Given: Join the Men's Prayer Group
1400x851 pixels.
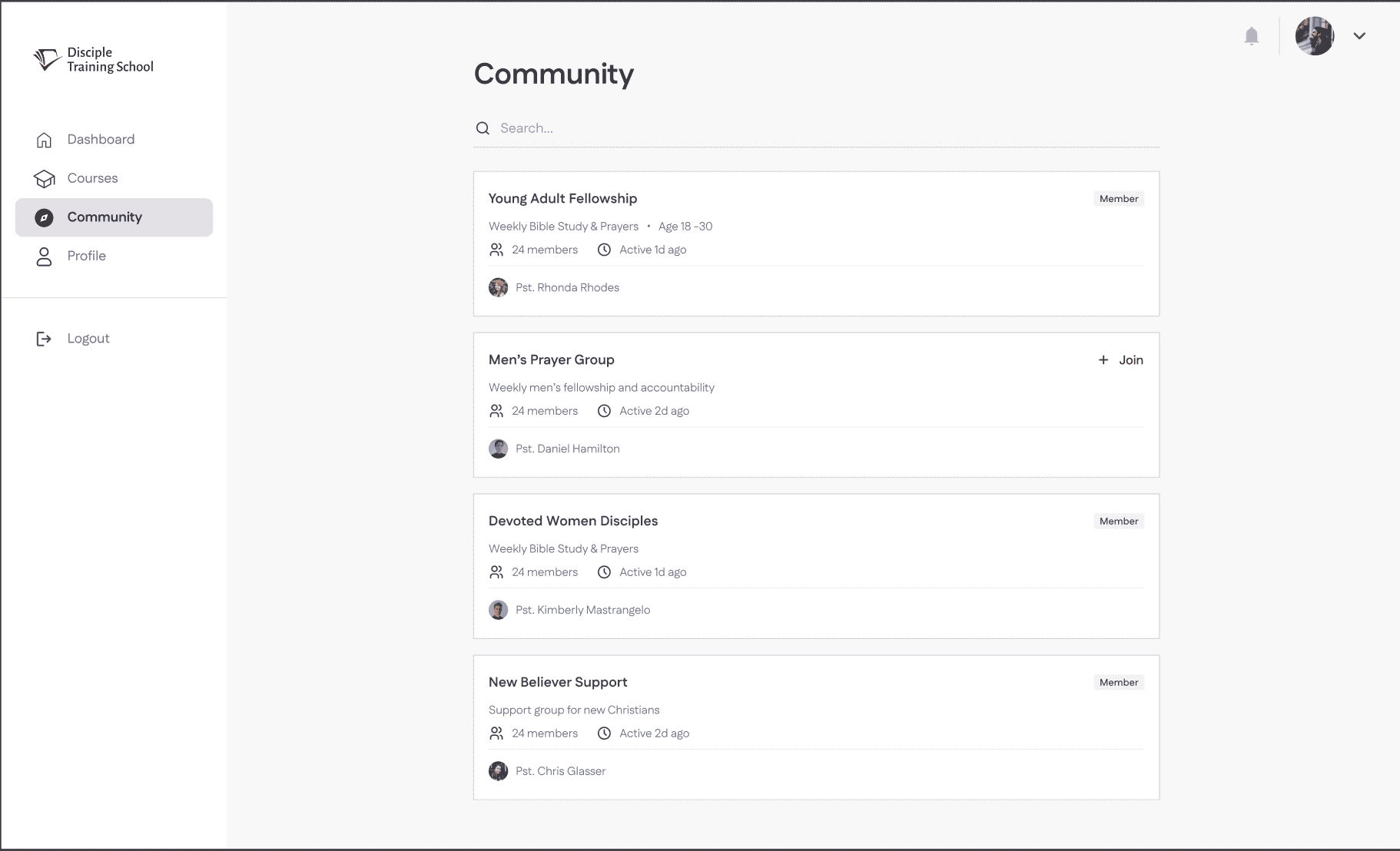Looking at the screenshot, I should (x=1120, y=360).
